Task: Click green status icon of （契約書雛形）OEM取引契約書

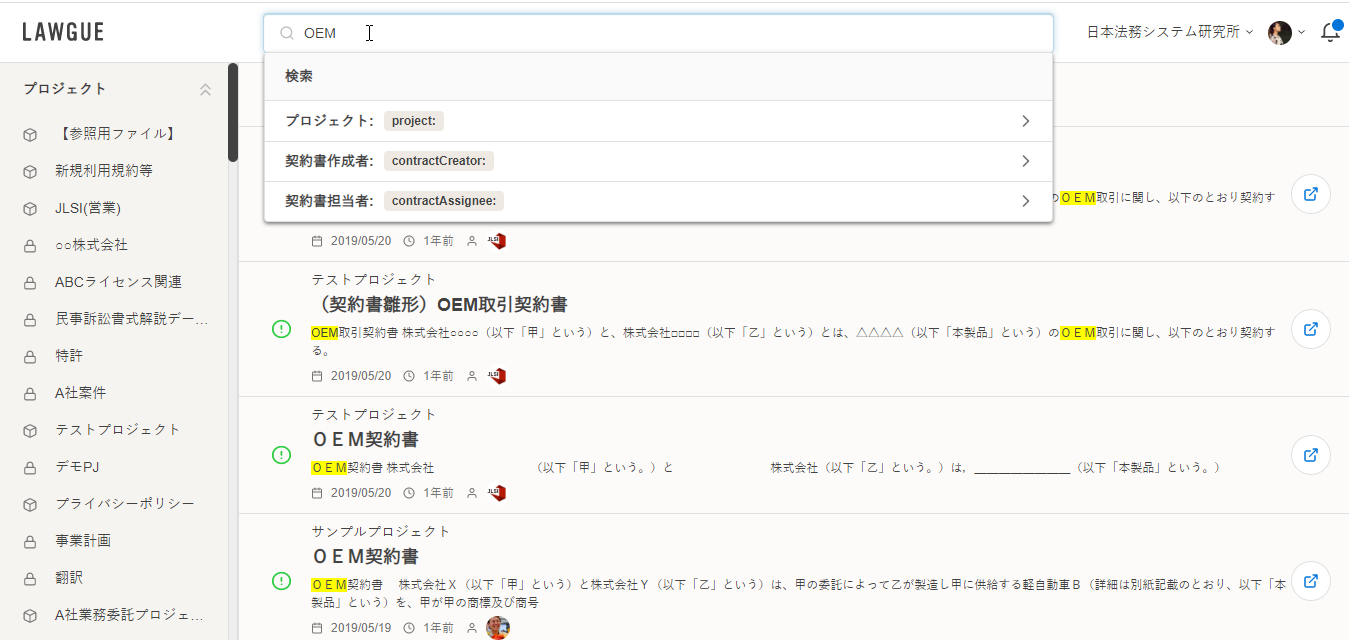Action: pyautogui.click(x=281, y=329)
